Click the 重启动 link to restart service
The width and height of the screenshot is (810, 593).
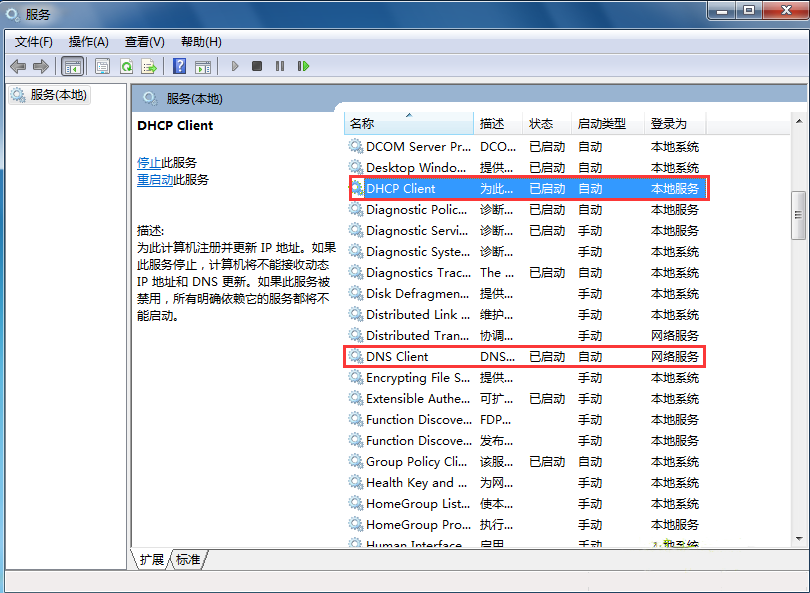[155, 180]
